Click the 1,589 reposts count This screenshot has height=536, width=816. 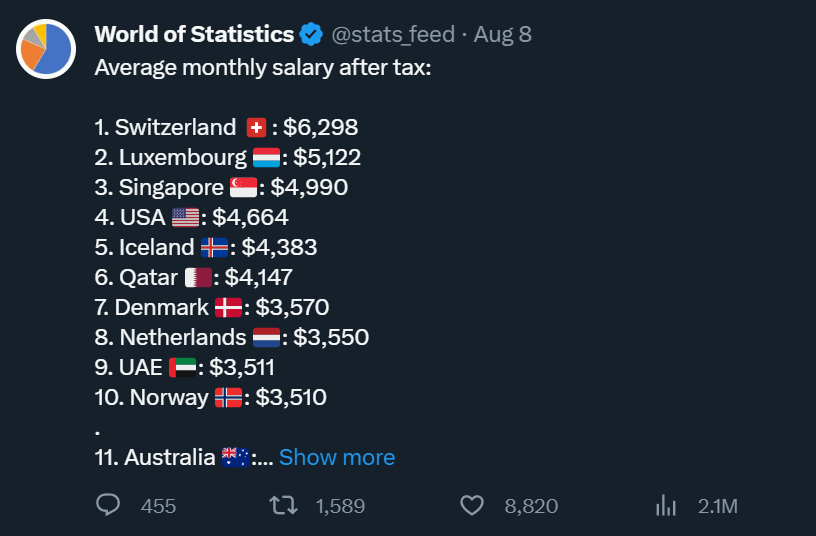tap(340, 506)
